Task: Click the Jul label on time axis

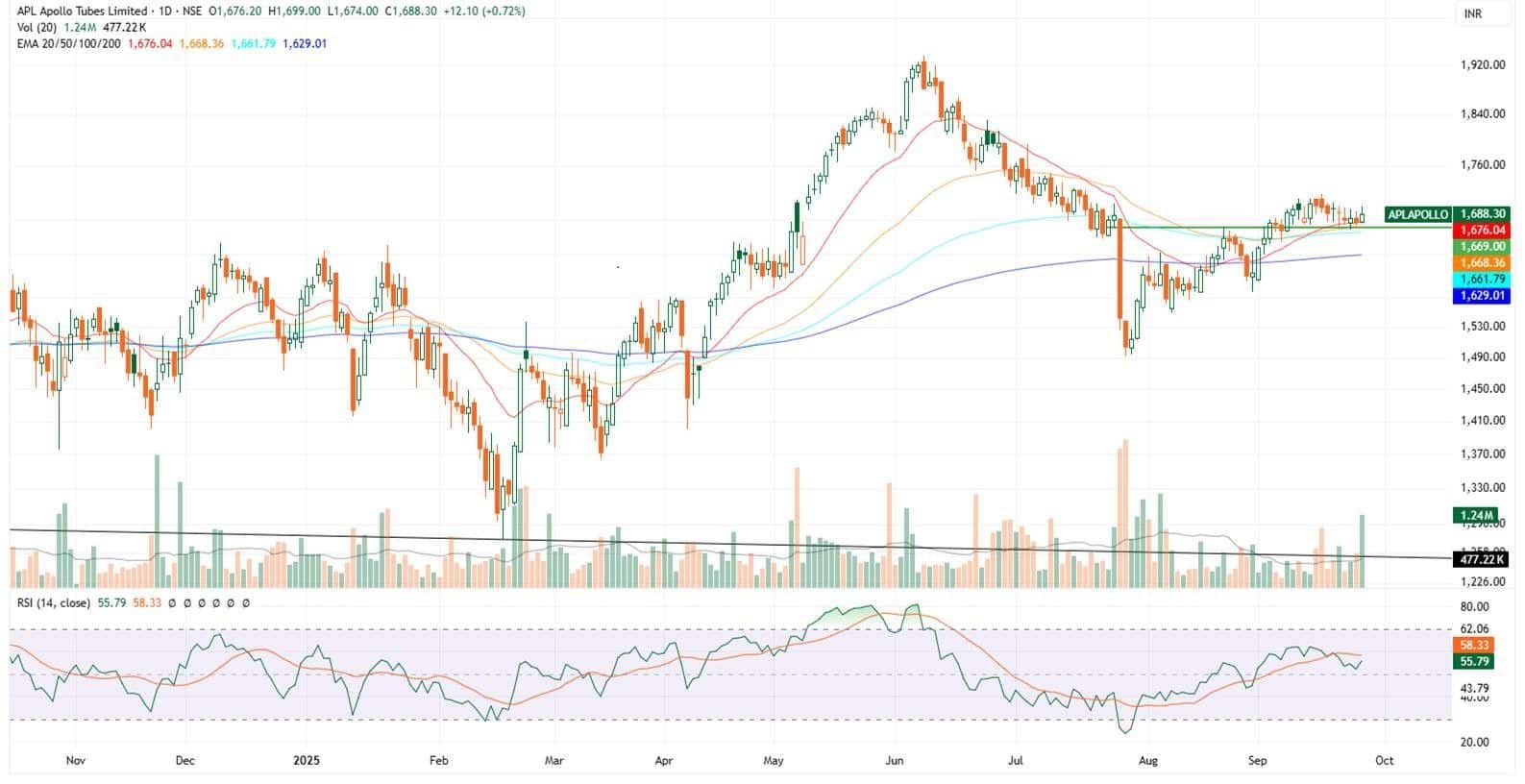Action: tap(1016, 761)
